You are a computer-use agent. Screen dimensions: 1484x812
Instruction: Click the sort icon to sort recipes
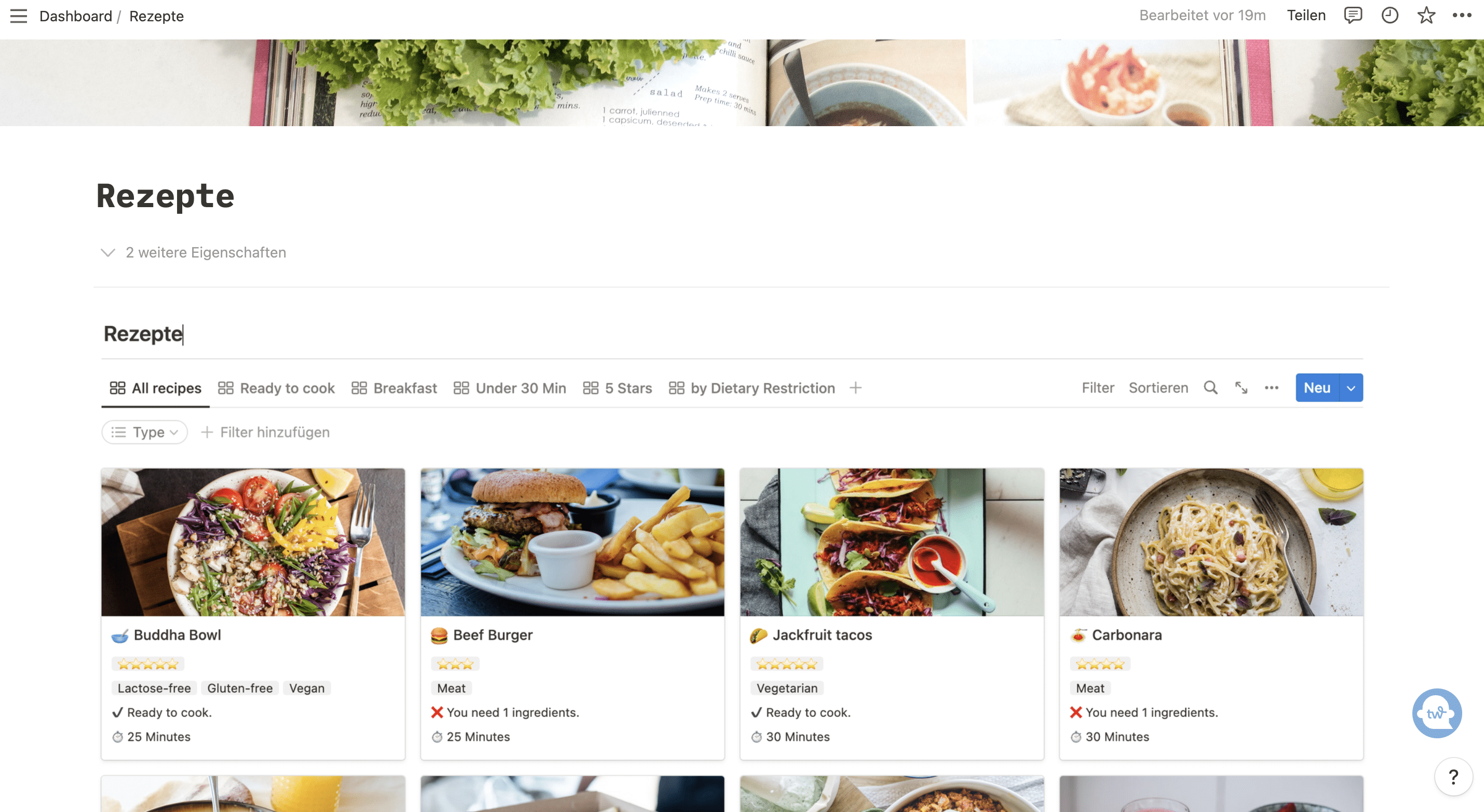(1158, 388)
